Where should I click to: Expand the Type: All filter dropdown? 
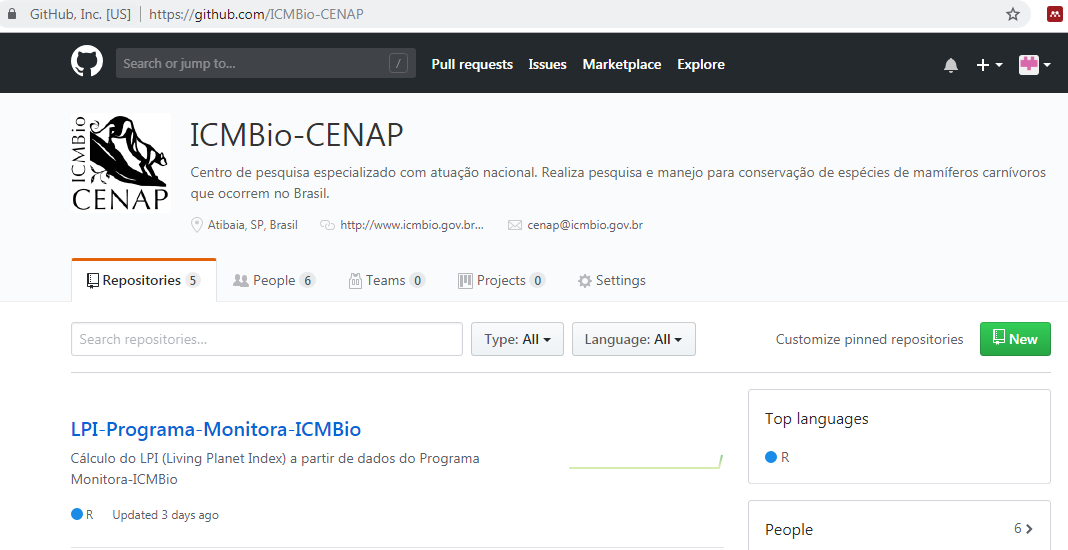518,339
